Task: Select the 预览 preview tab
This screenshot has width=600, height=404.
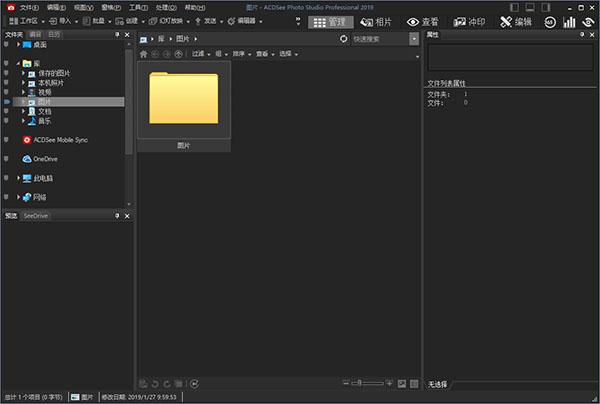Action: [x=11, y=216]
